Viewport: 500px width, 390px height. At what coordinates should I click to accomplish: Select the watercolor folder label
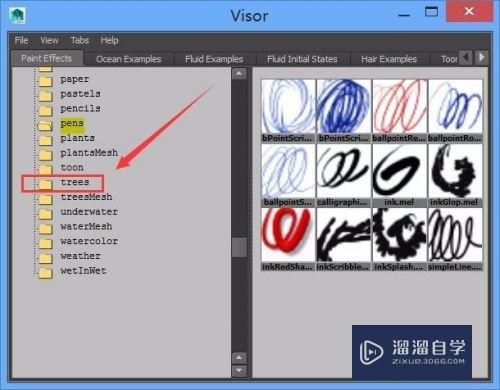(89, 241)
